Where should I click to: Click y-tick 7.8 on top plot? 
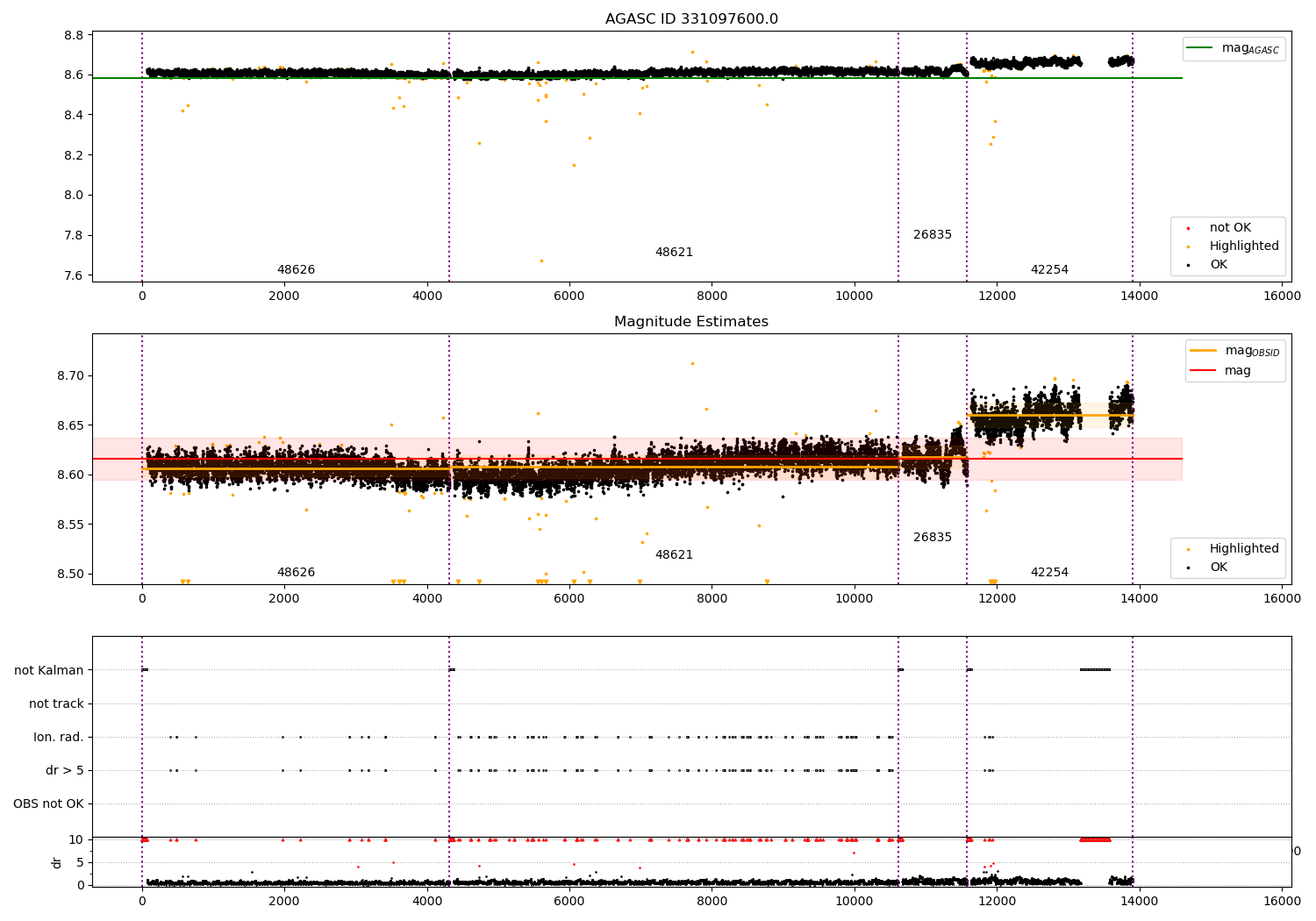[x=74, y=235]
